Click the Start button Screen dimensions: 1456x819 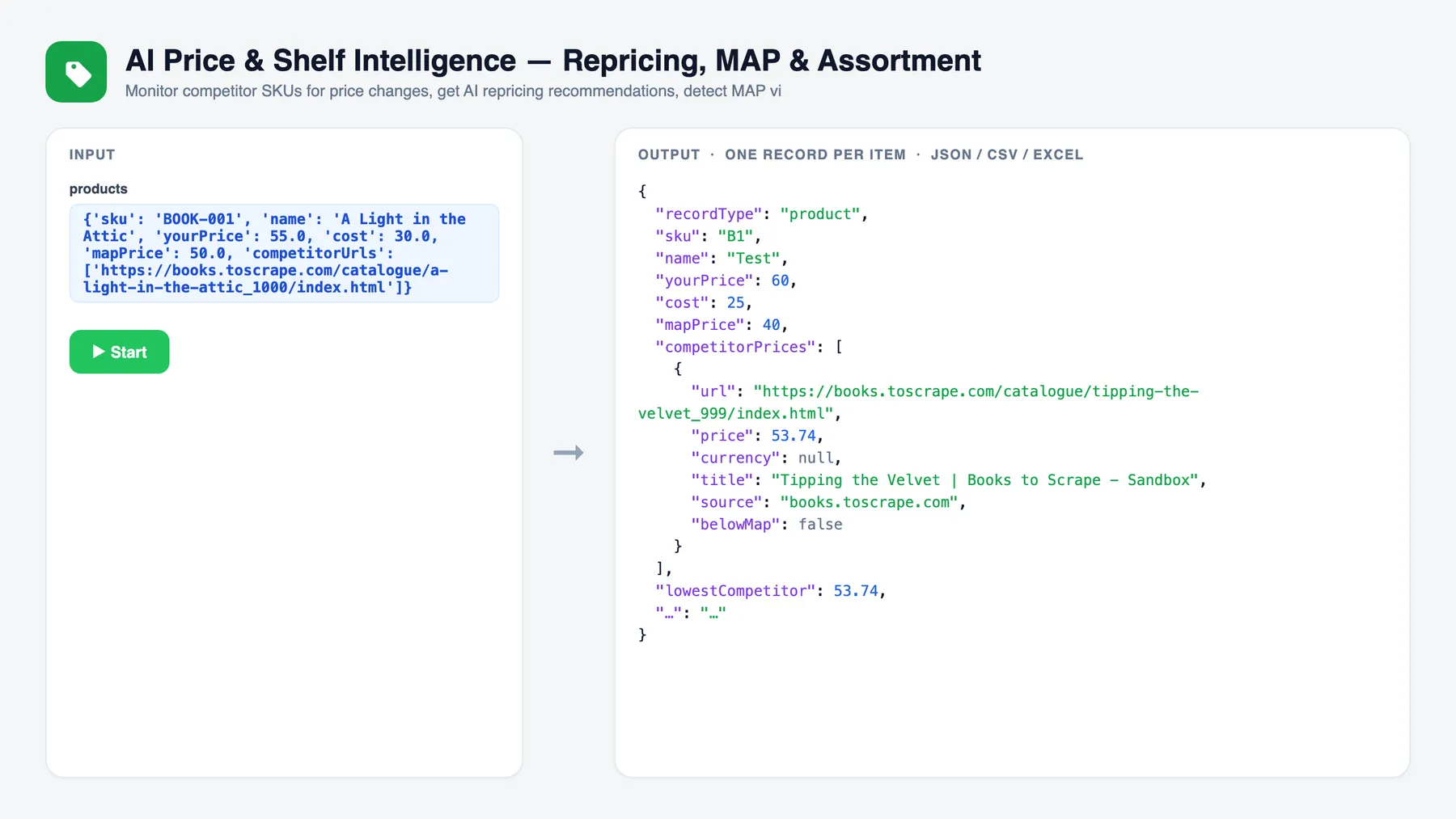click(x=120, y=352)
